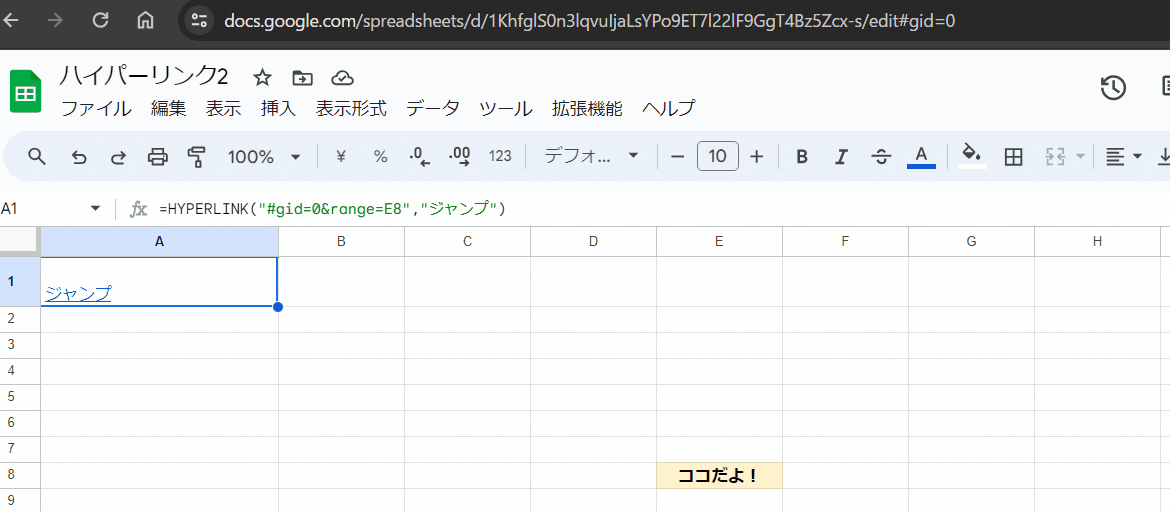Open the データ menu
The image size is (1170, 512).
coord(433,109)
